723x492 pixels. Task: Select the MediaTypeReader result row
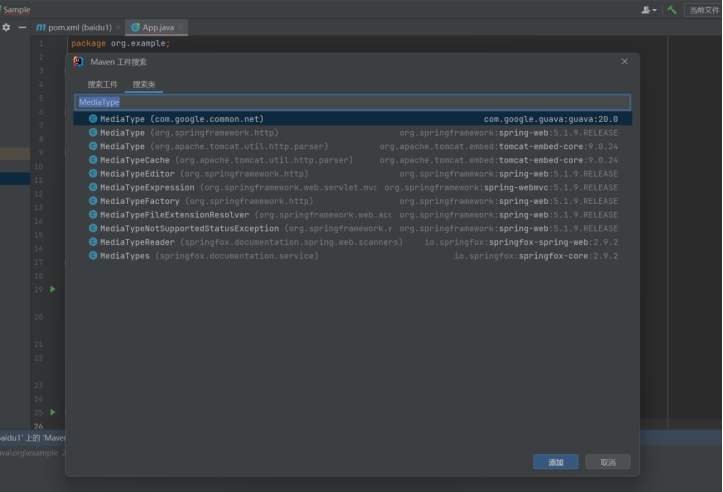point(352,242)
